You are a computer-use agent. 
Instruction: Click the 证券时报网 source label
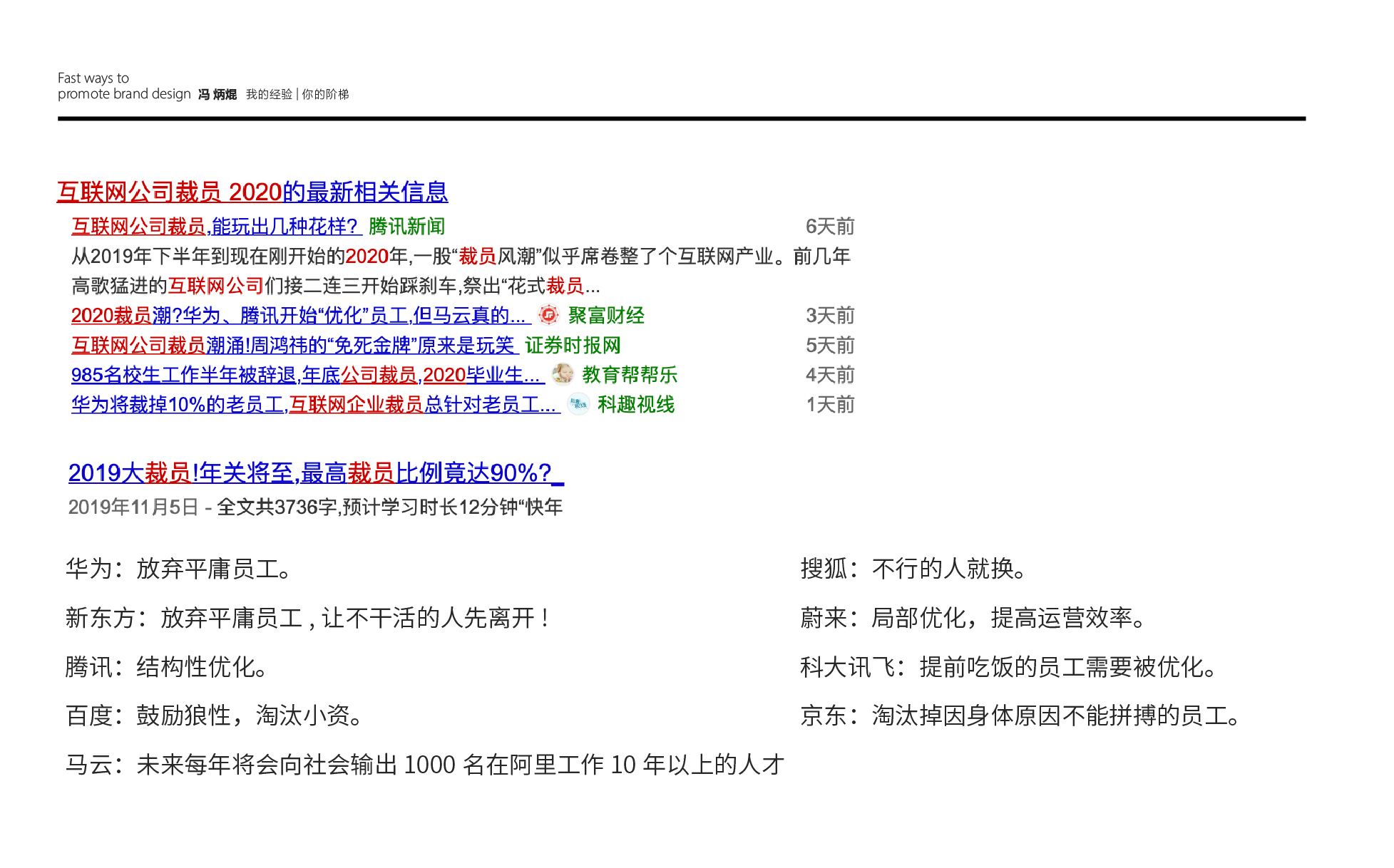click(573, 346)
